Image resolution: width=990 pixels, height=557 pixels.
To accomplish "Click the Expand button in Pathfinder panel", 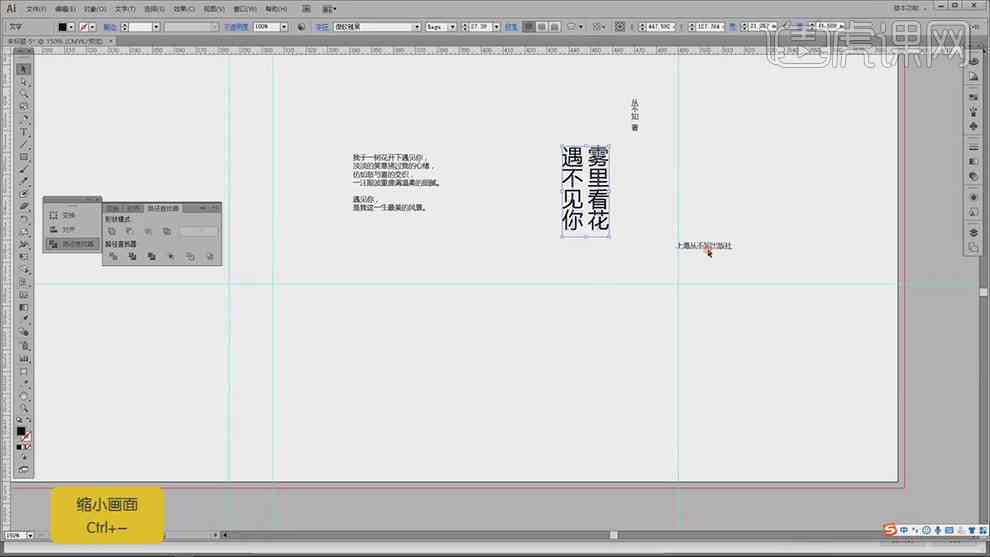I will point(198,232).
